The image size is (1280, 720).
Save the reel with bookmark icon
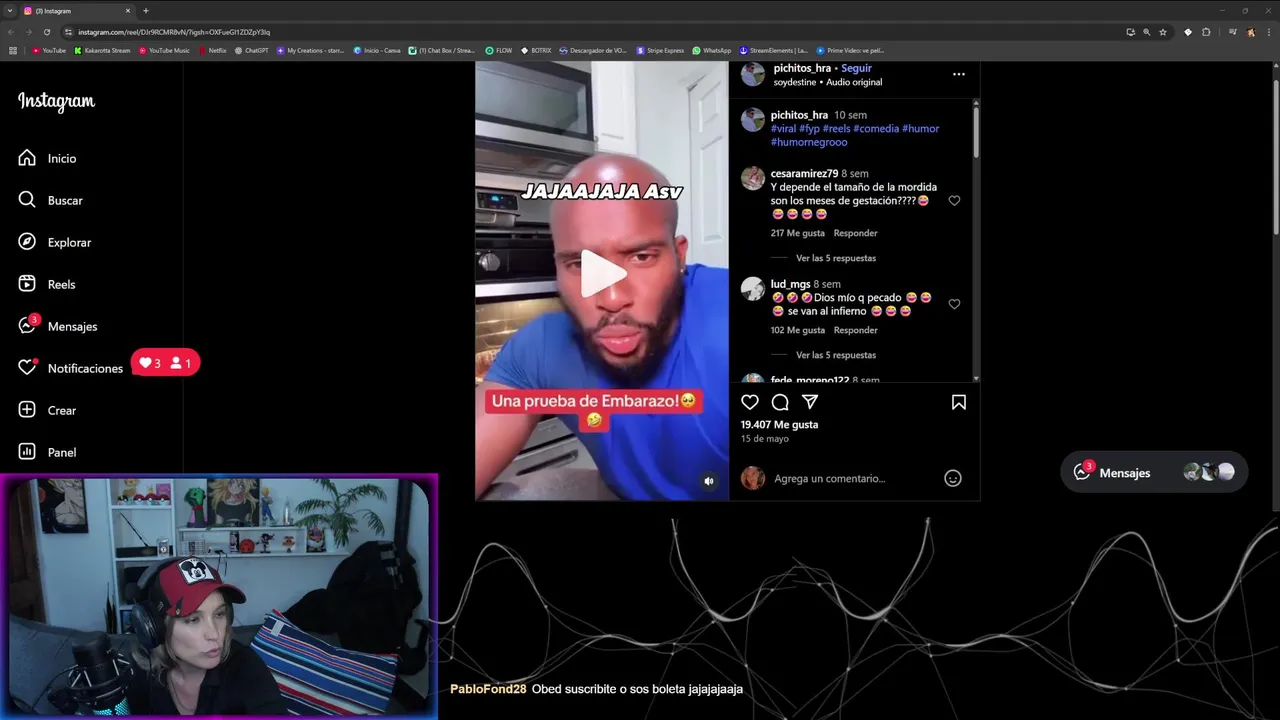coord(958,402)
